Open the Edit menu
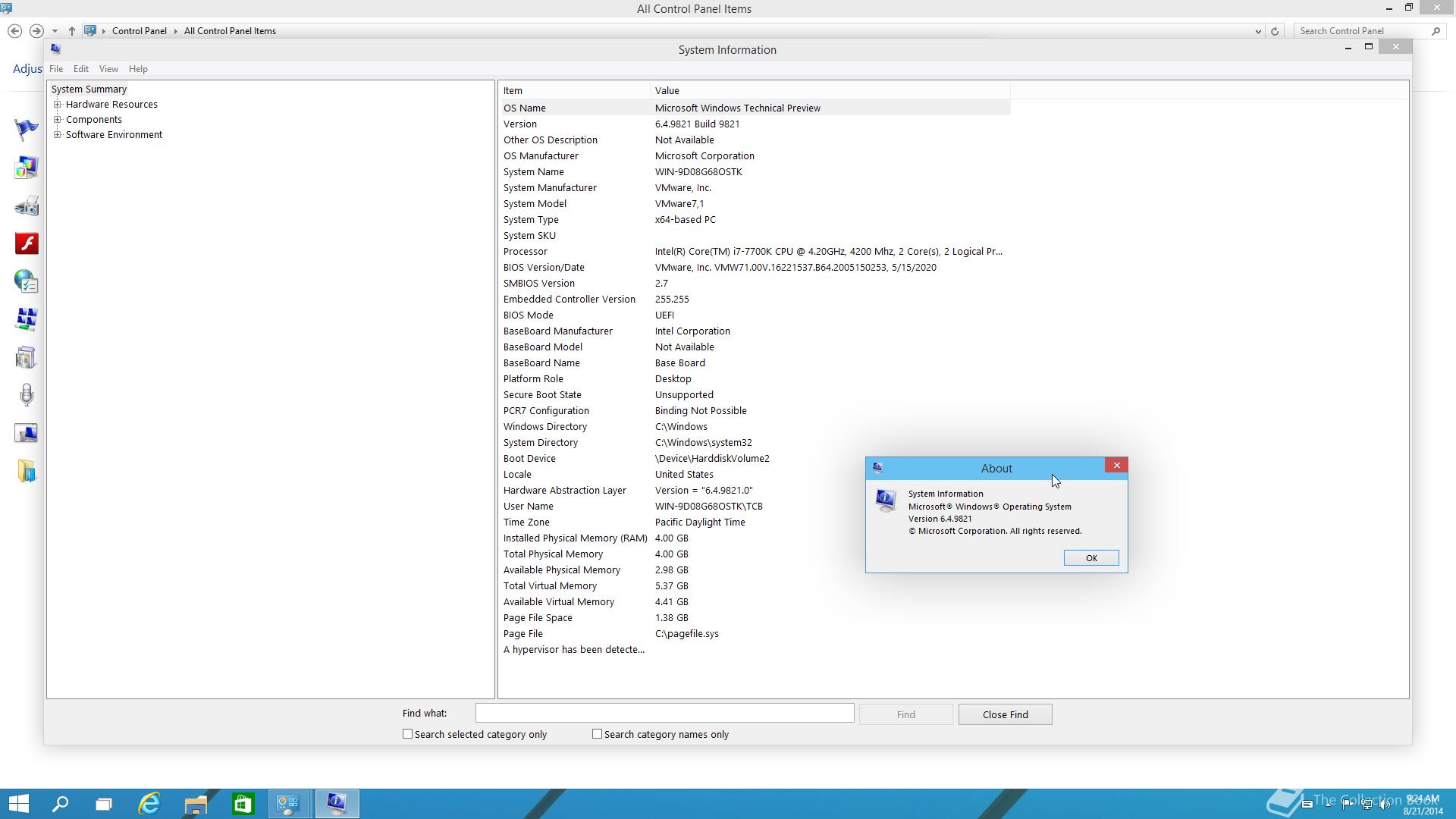The width and height of the screenshot is (1456, 819). (x=81, y=69)
